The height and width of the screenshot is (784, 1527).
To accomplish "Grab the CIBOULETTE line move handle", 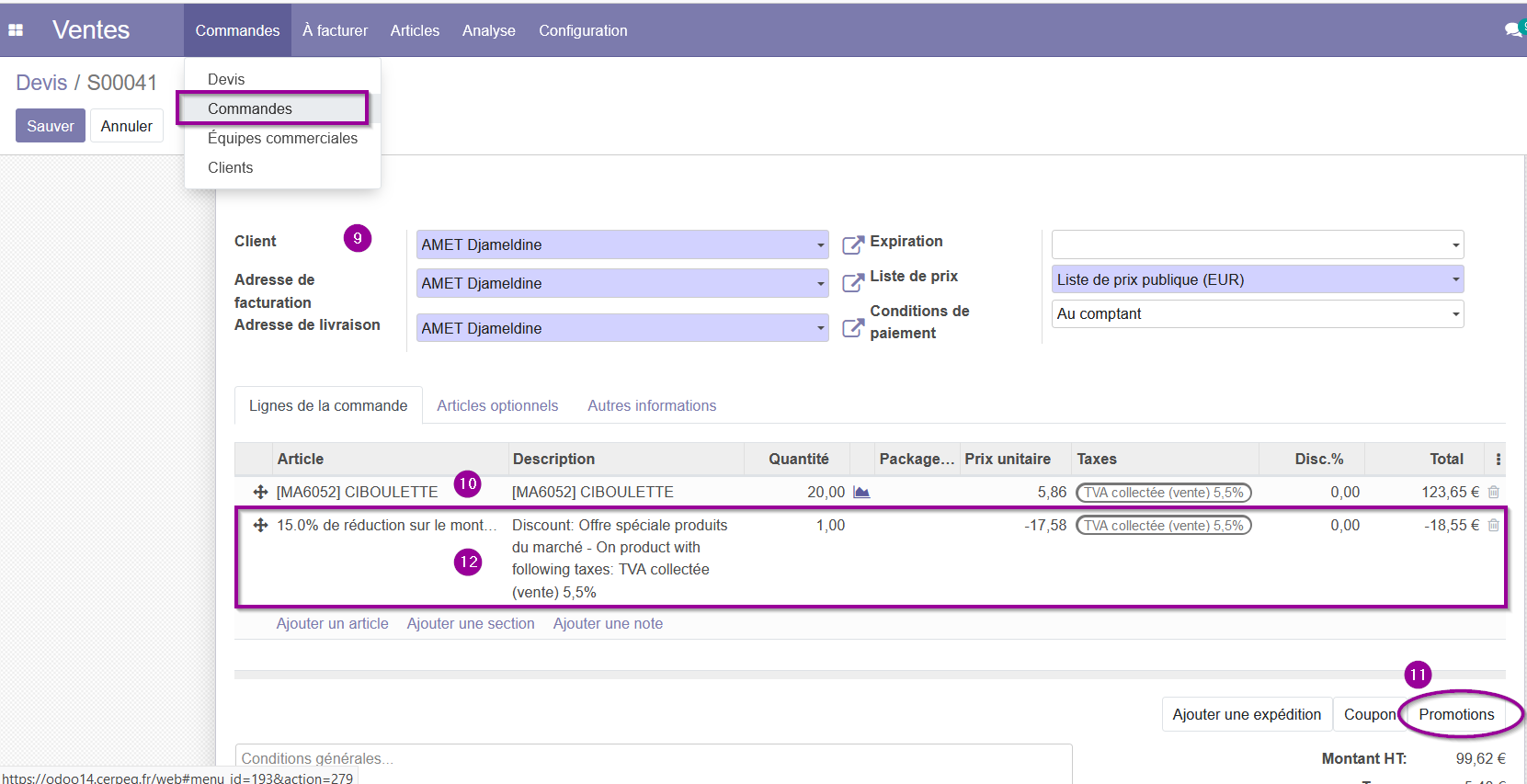I will click(x=260, y=492).
